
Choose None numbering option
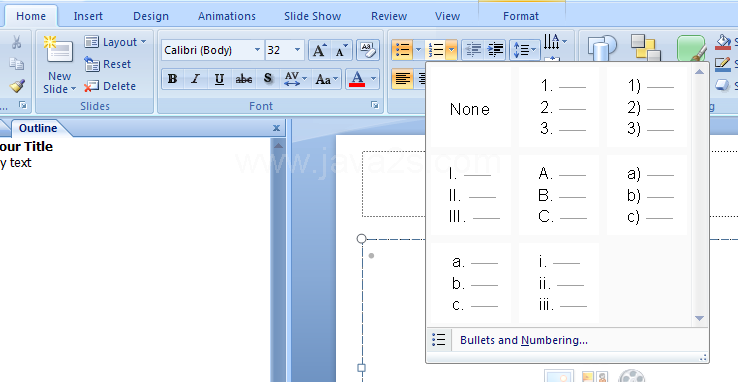(x=470, y=107)
